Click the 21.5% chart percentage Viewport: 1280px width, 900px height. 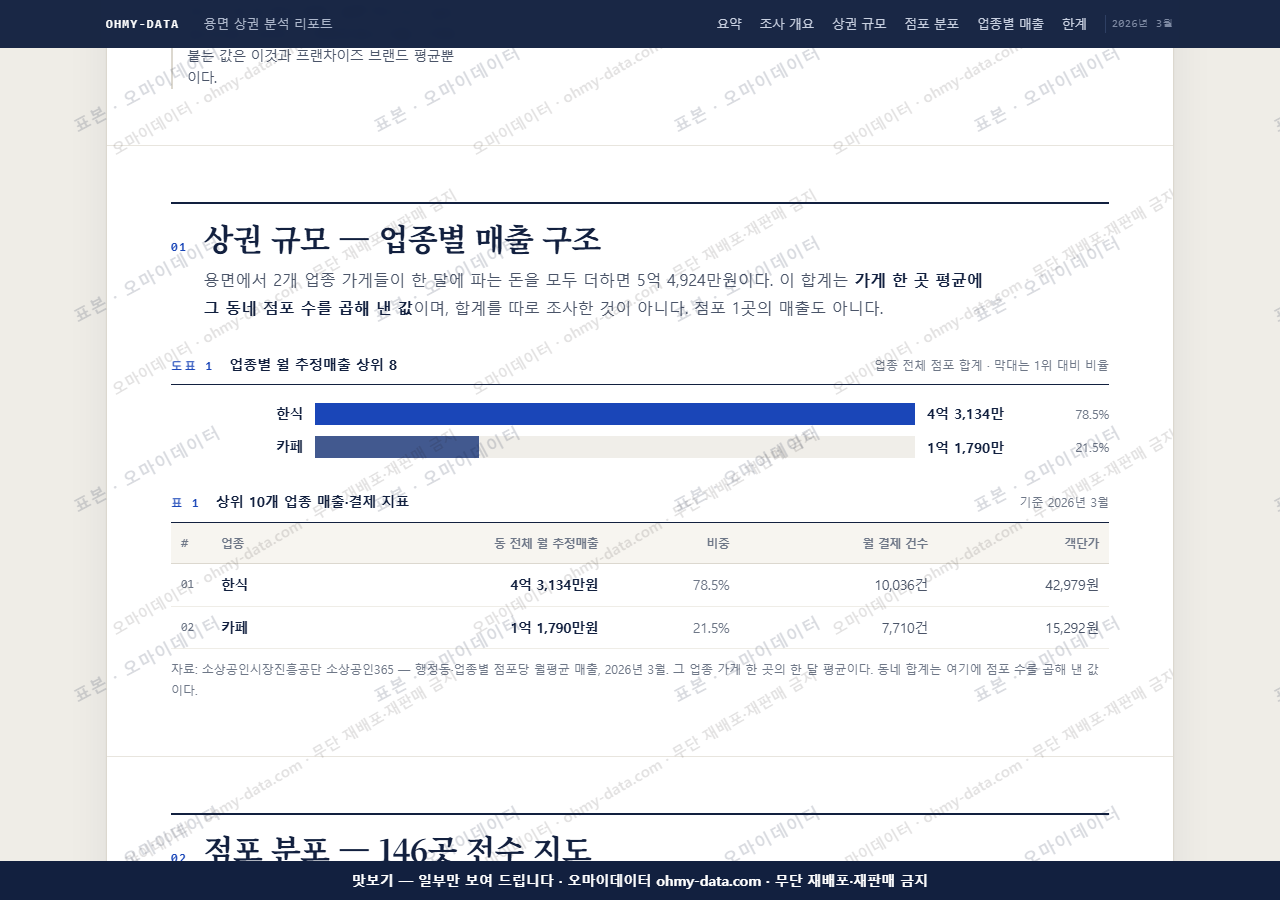(1092, 447)
